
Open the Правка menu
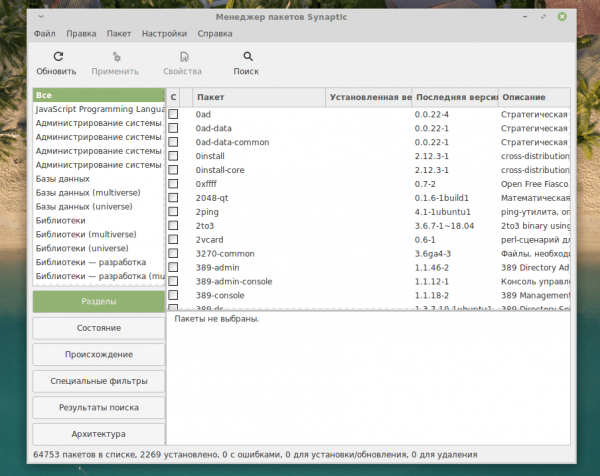pyautogui.click(x=81, y=34)
